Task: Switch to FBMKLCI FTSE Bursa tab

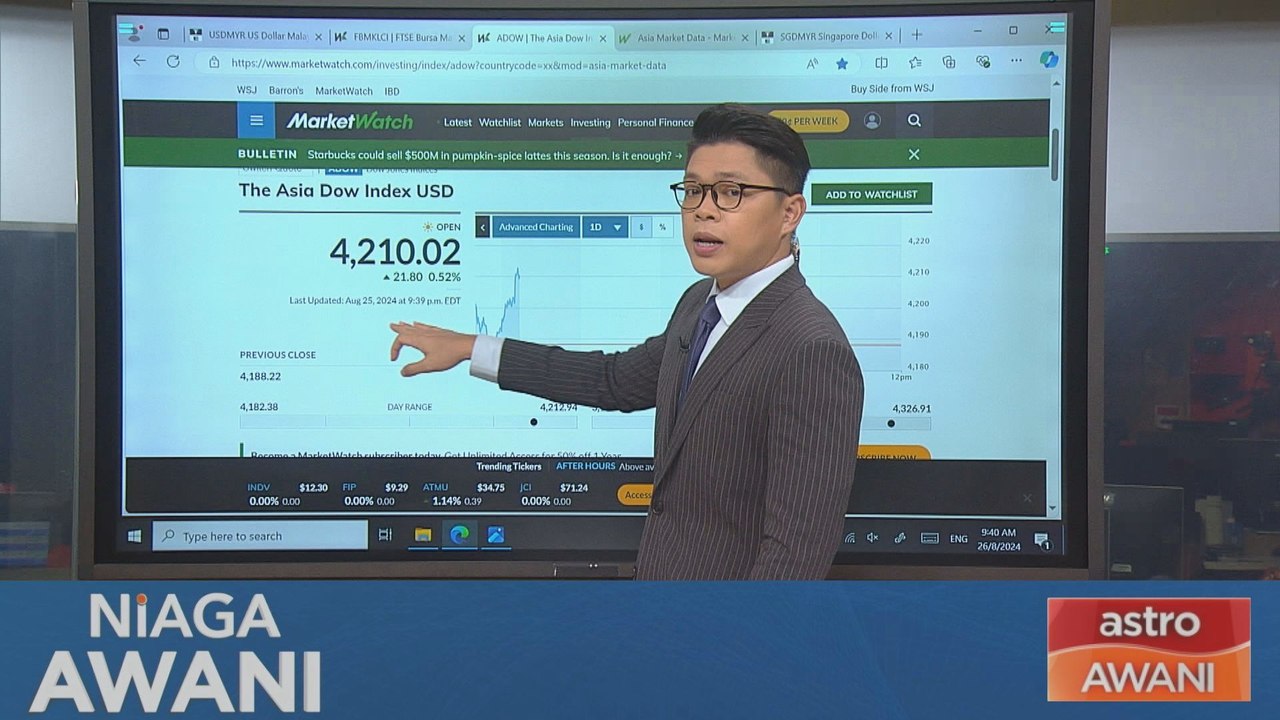Action: click(402, 37)
